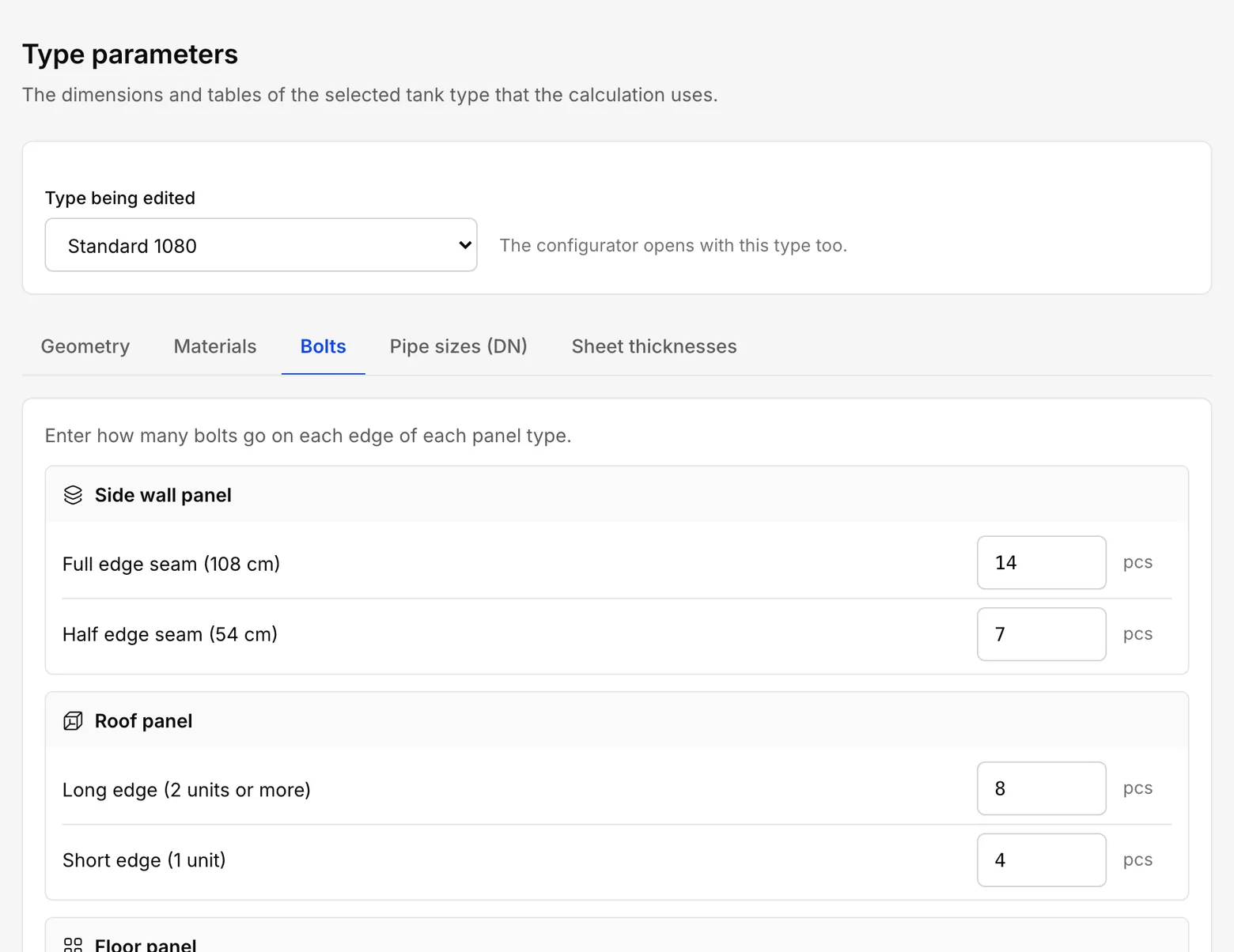Click the configurator opens with this type note
This screenshot has width=1234, height=952.
pyautogui.click(x=673, y=245)
